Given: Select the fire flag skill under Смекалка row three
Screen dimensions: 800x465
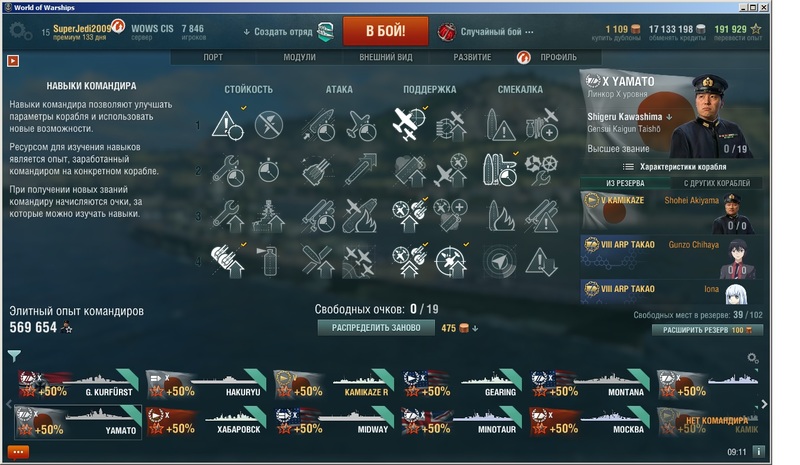Looking at the screenshot, I should (501, 216).
